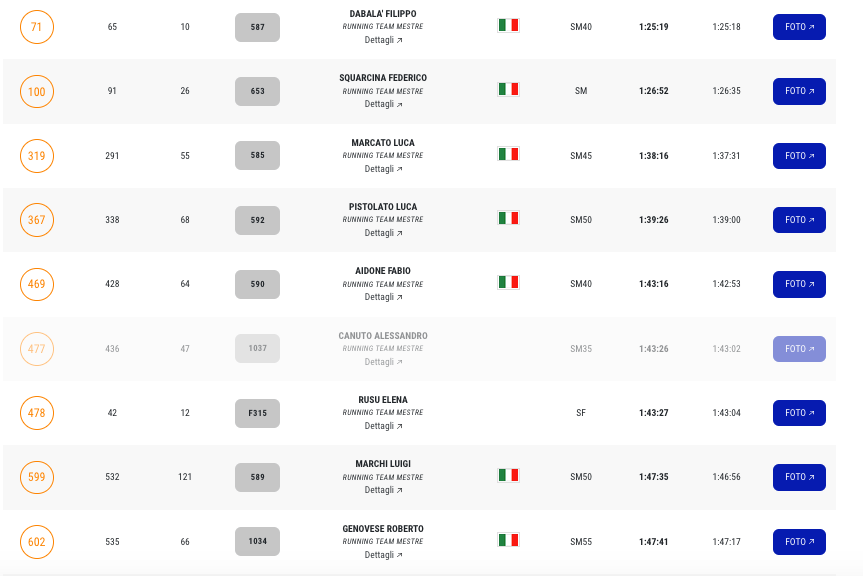Click Italian flag beside Squarcina Federico

click(x=508, y=90)
